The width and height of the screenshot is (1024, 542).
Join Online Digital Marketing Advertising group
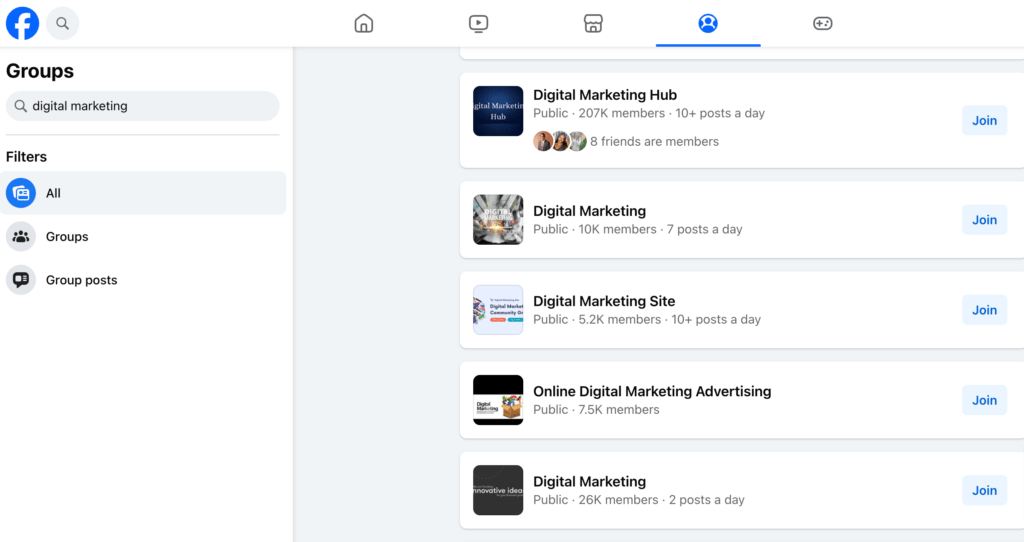click(984, 400)
